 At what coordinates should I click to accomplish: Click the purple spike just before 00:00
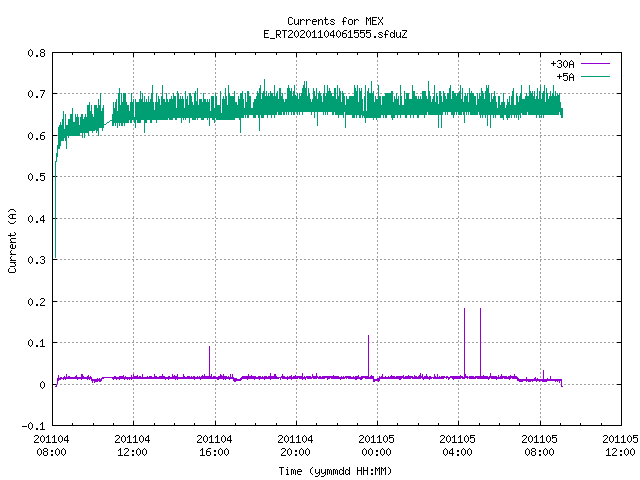369,356
